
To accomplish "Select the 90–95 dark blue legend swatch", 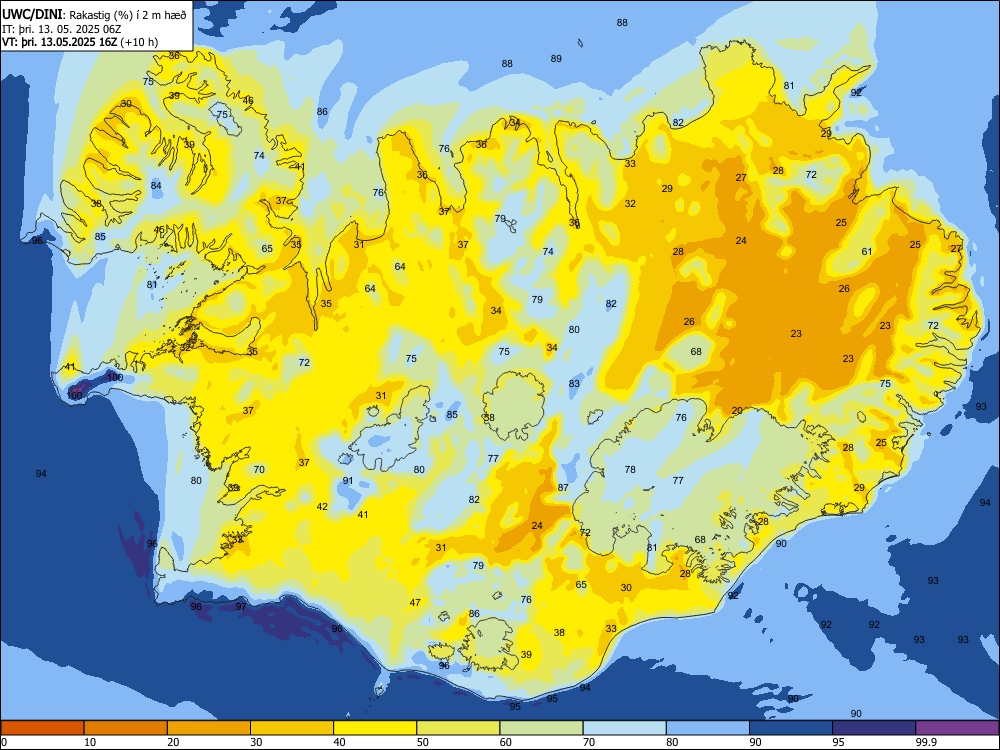I will [x=791, y=728].
